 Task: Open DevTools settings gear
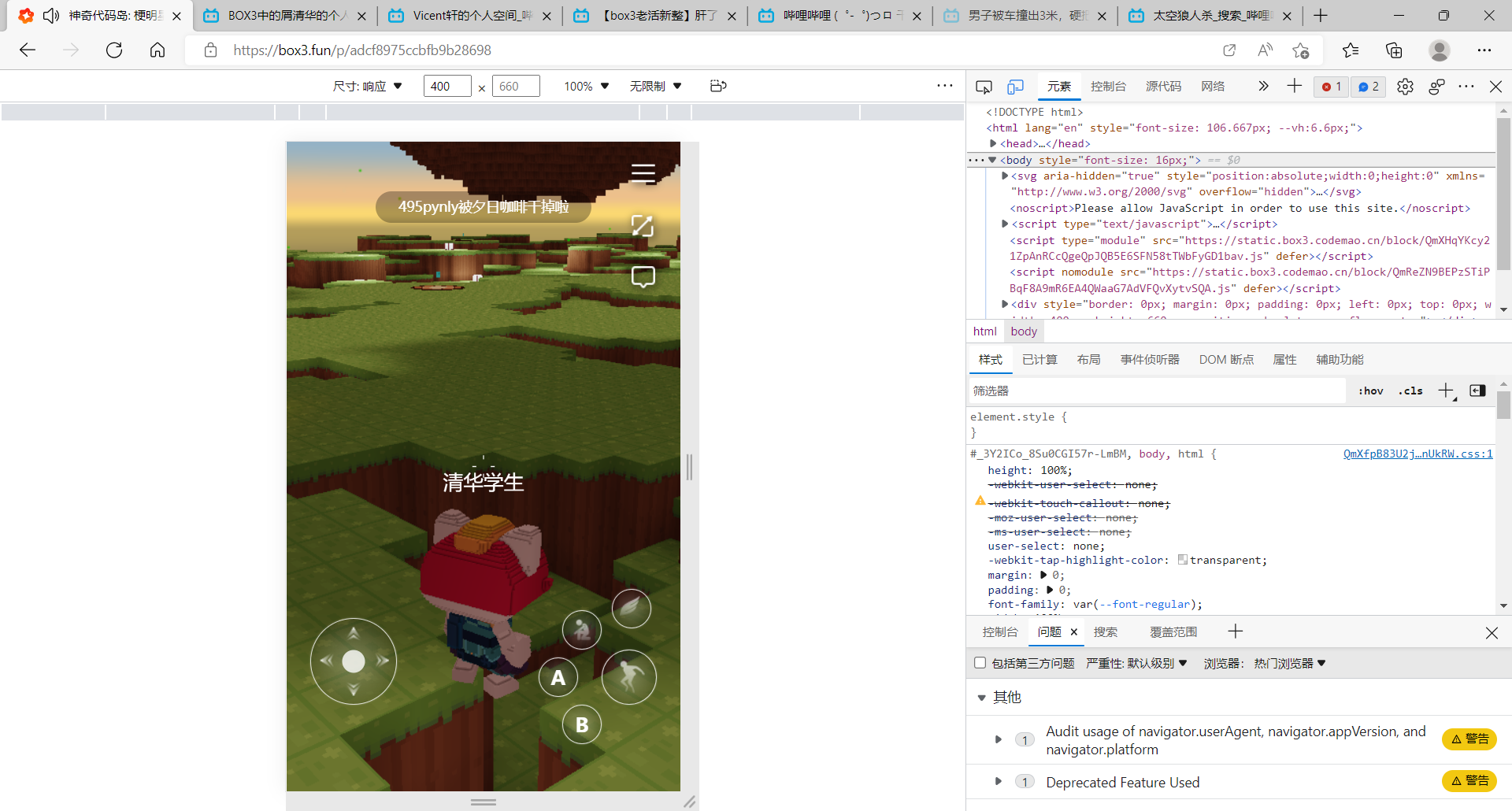[x=1405, y=87]
